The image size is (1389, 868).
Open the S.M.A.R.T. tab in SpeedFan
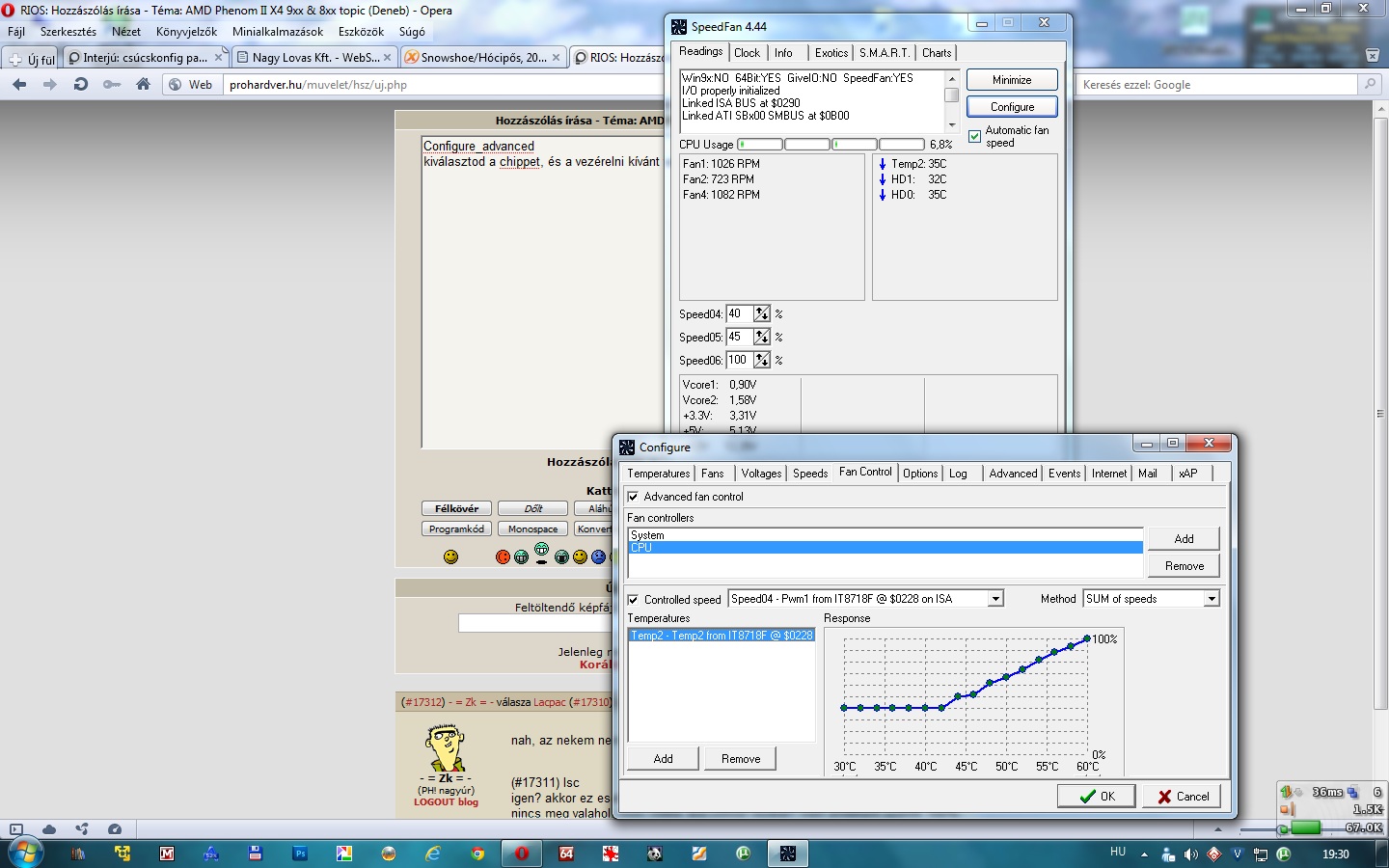pyautogui.click(x=885, y=53)
